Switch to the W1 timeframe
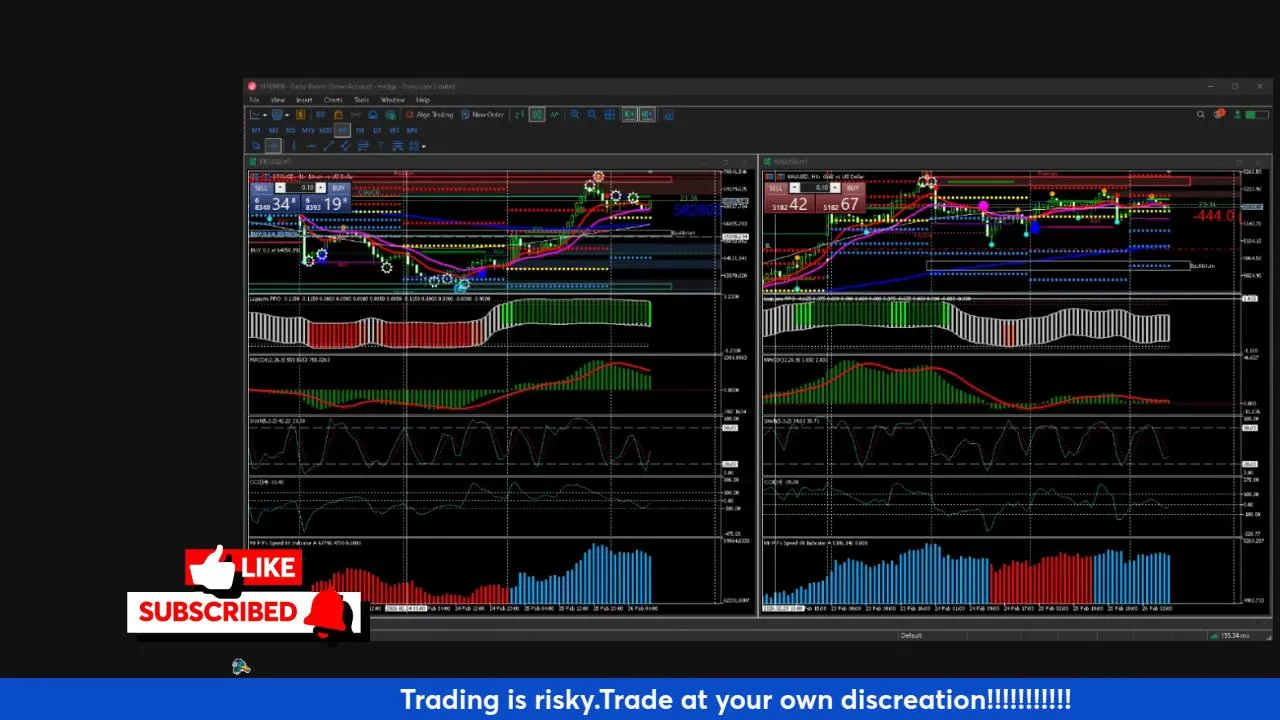This screenshot has height=720, width=1280. [394, 131]
